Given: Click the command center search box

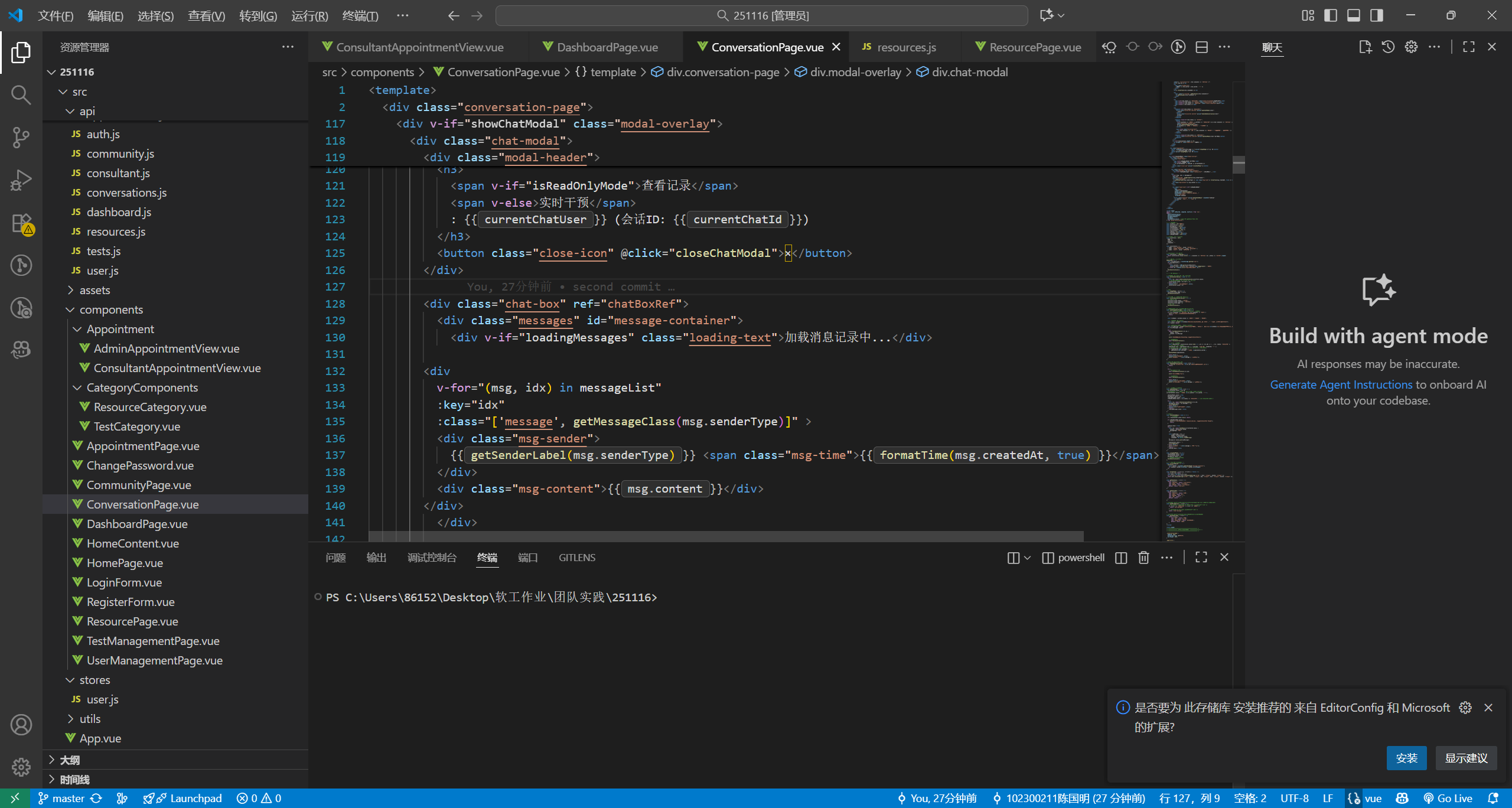Looking at the screenshot, I should (762, 15).
